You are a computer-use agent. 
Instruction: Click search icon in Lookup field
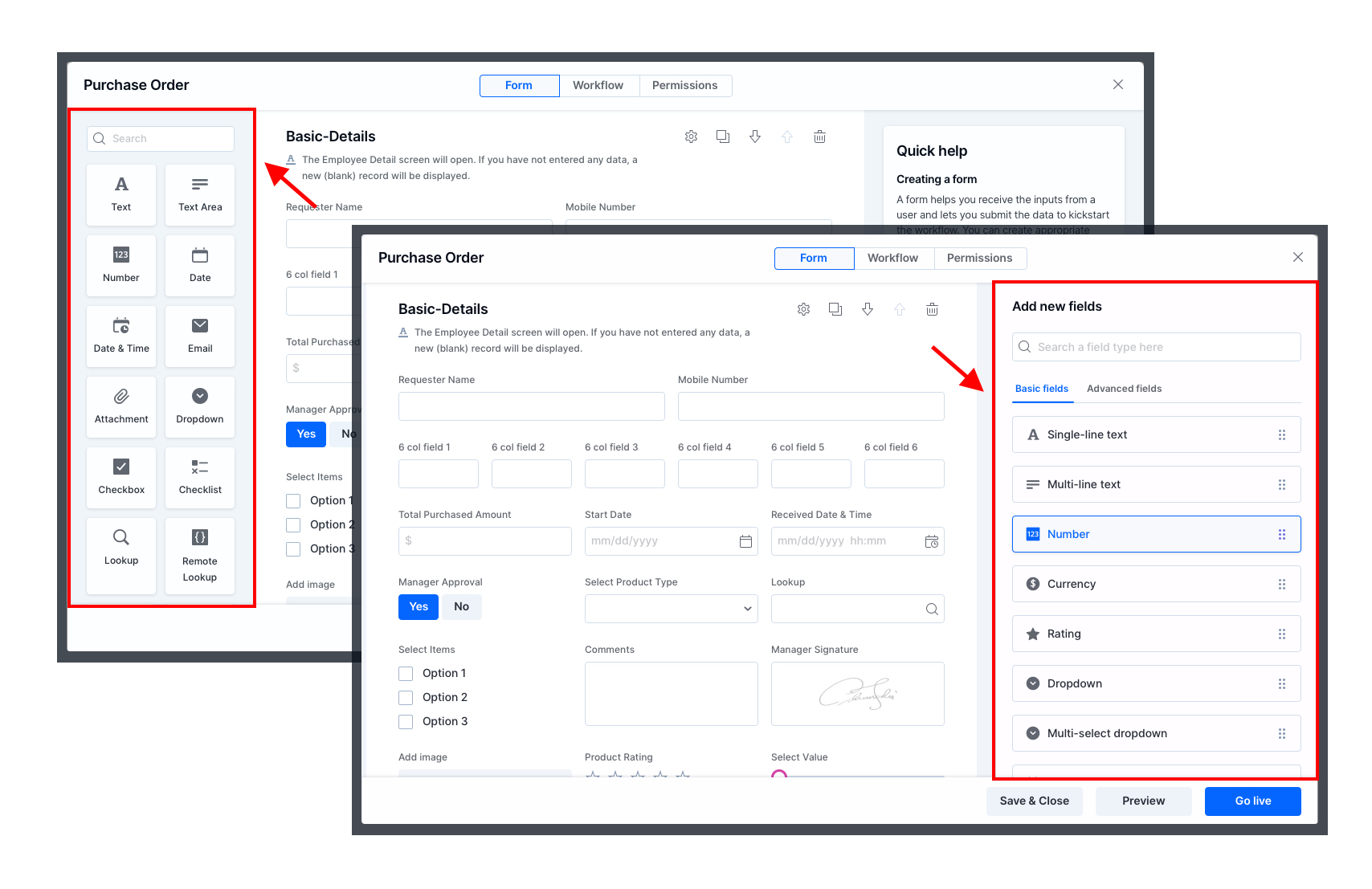tap(932, 609)
